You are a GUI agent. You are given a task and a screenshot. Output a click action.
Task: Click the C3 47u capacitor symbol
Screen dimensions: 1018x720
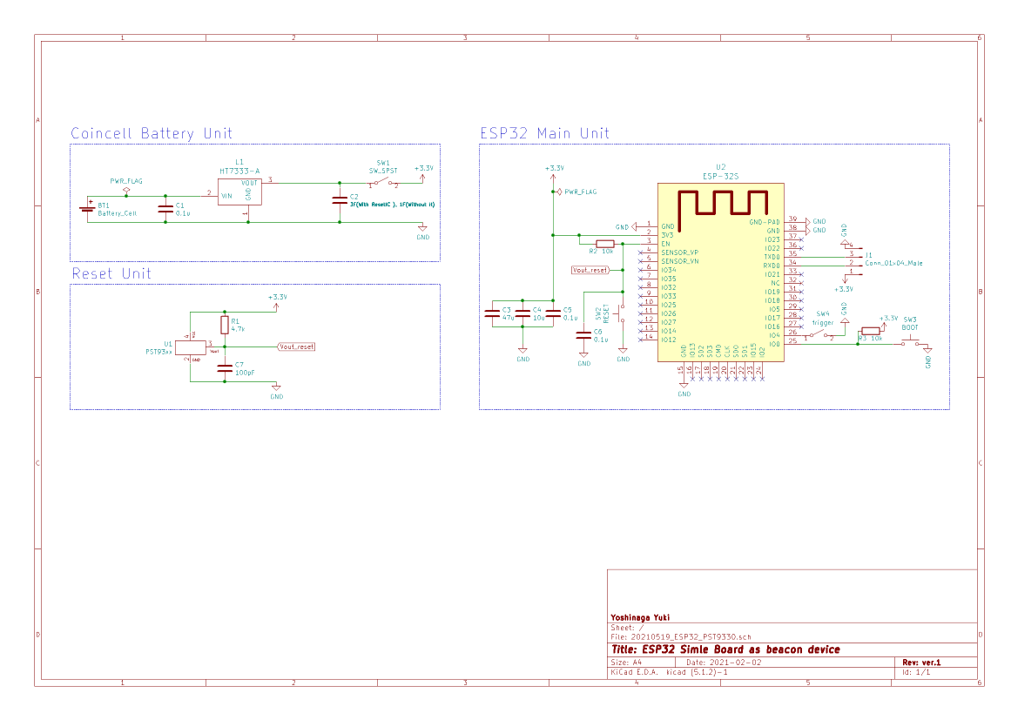coord(492,314)
